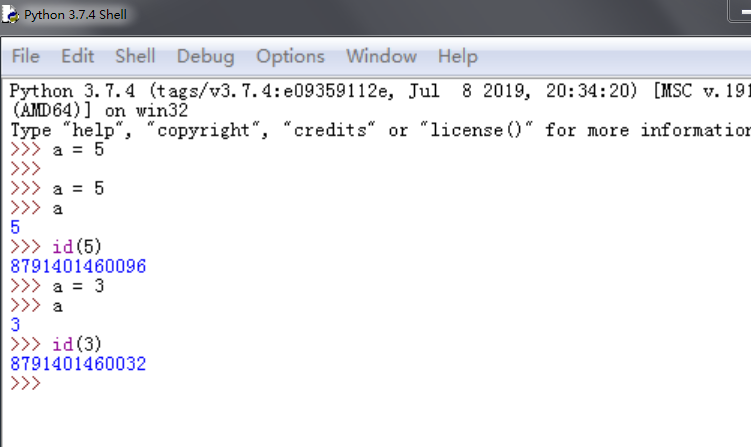
Task: Place cursor at the last empty >>> prompt
Action: coord(25,383)
